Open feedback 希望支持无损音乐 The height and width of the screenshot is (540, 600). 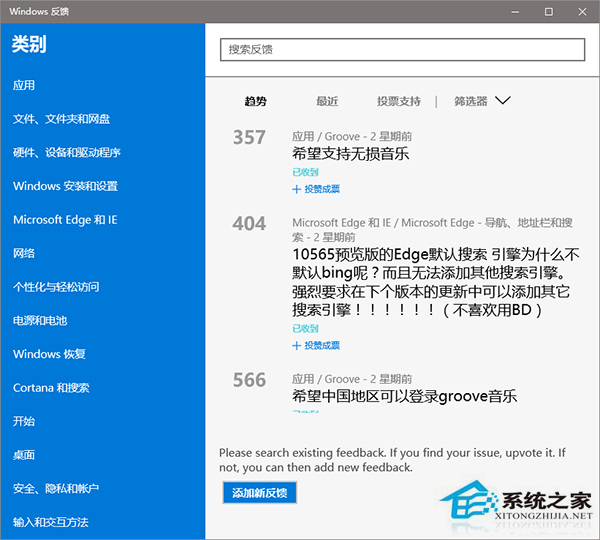point(351,154)
